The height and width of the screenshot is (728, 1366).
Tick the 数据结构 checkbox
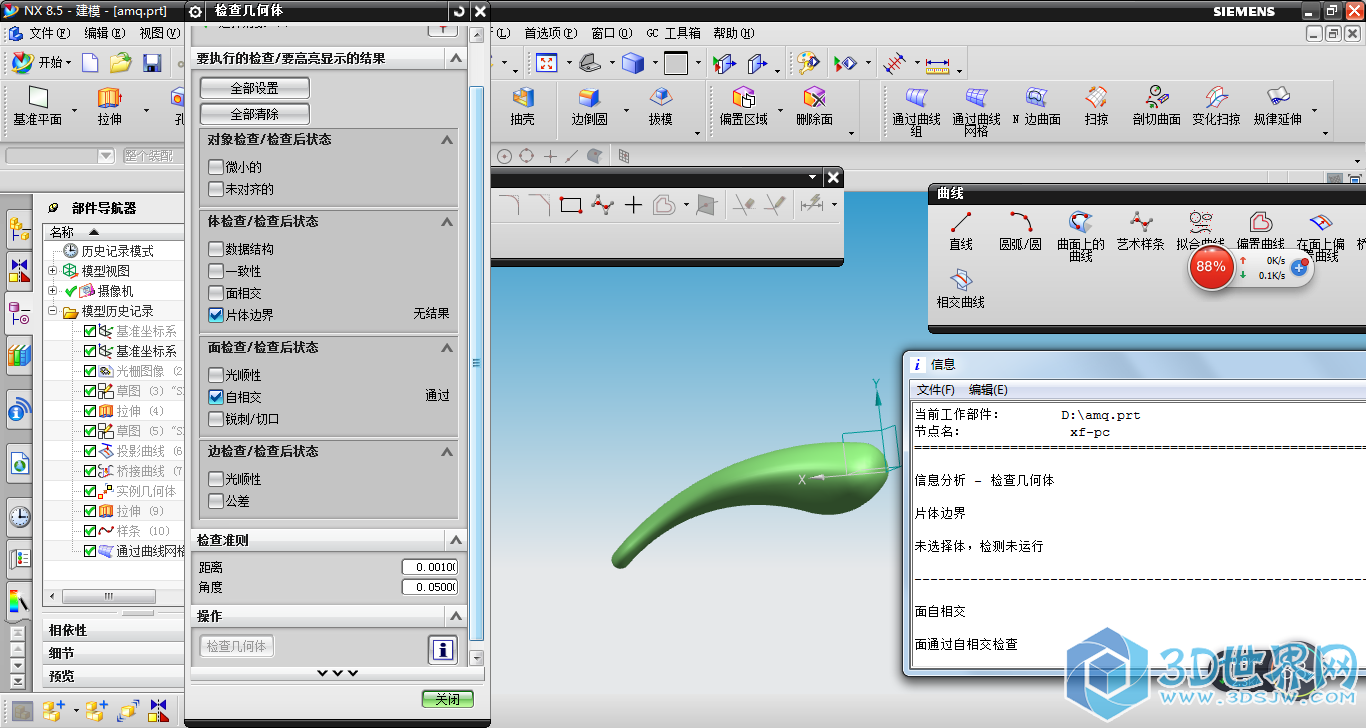coord(216,249)
